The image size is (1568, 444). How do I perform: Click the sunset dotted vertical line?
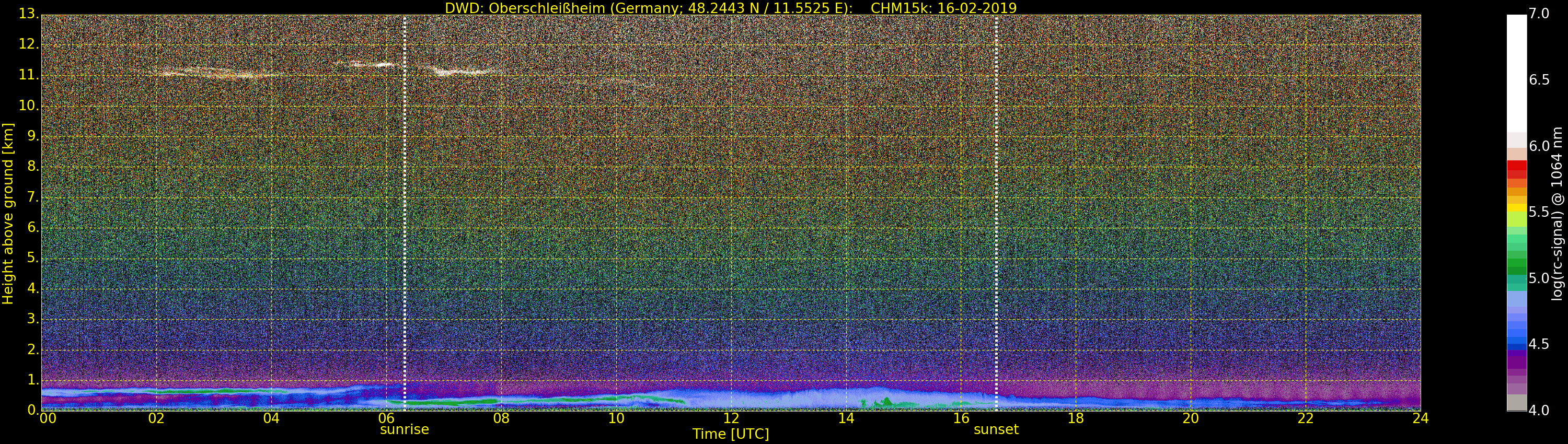996,213
